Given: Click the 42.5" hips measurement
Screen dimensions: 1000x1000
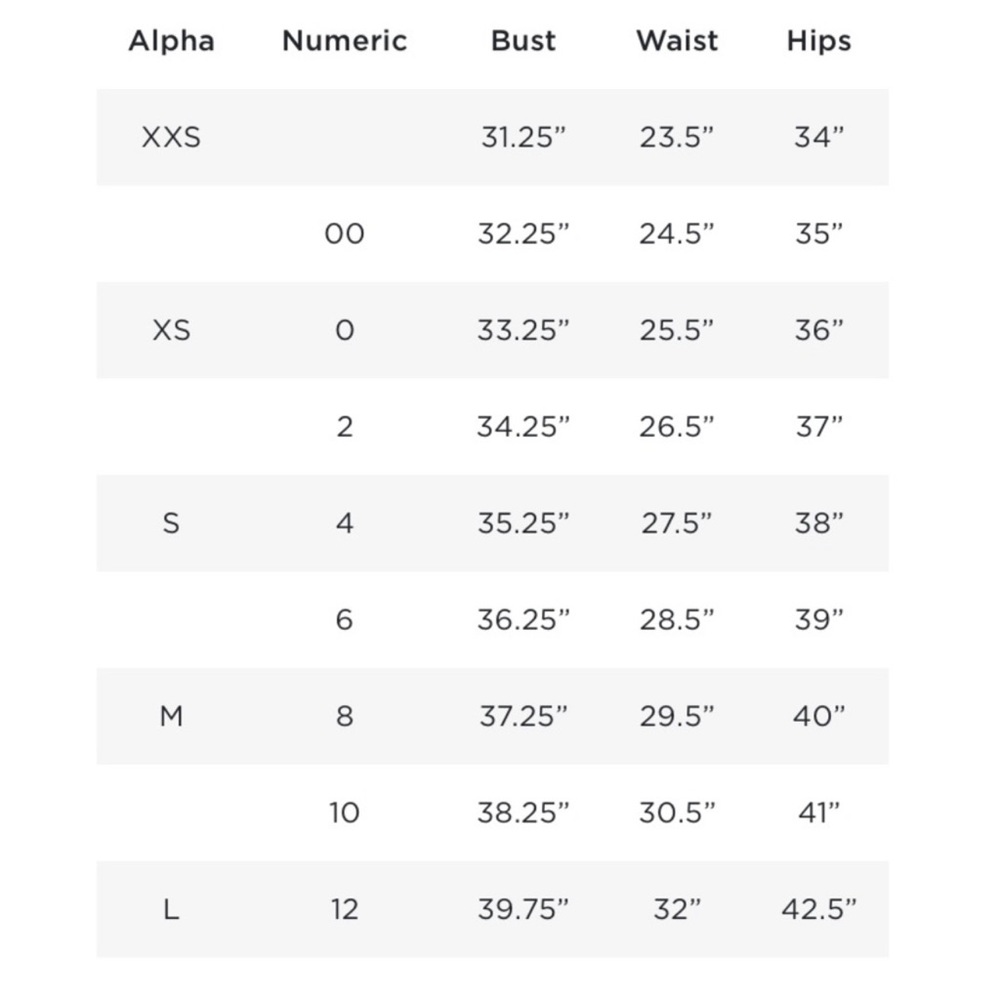Looking at the screenshot, I should 819,909.
